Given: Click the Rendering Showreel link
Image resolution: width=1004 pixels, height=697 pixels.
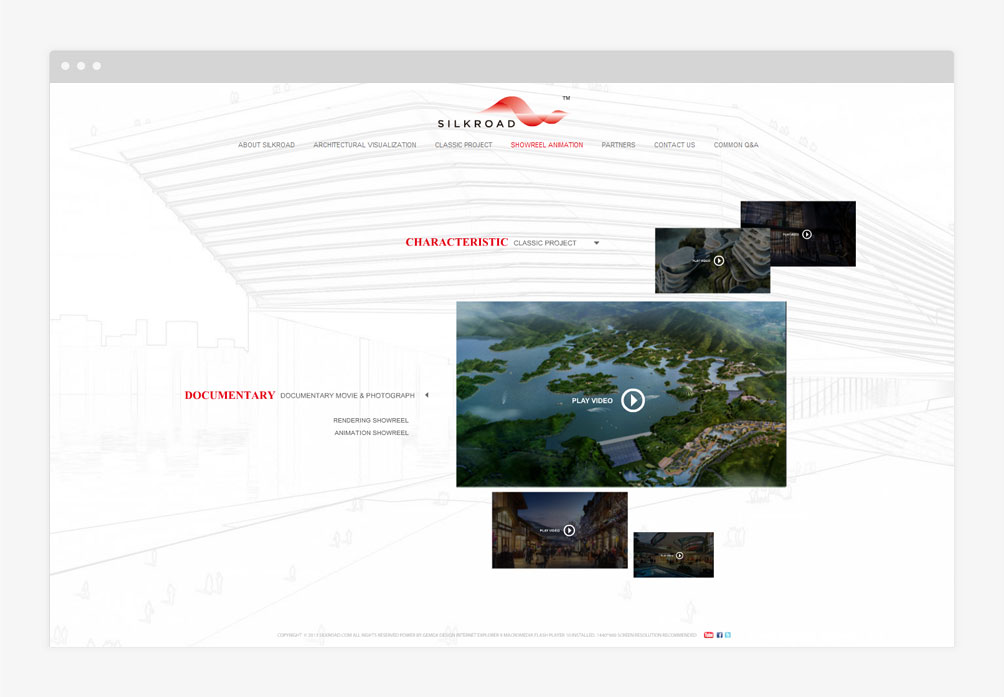Looking at the screenshot, I should point(371,421).
